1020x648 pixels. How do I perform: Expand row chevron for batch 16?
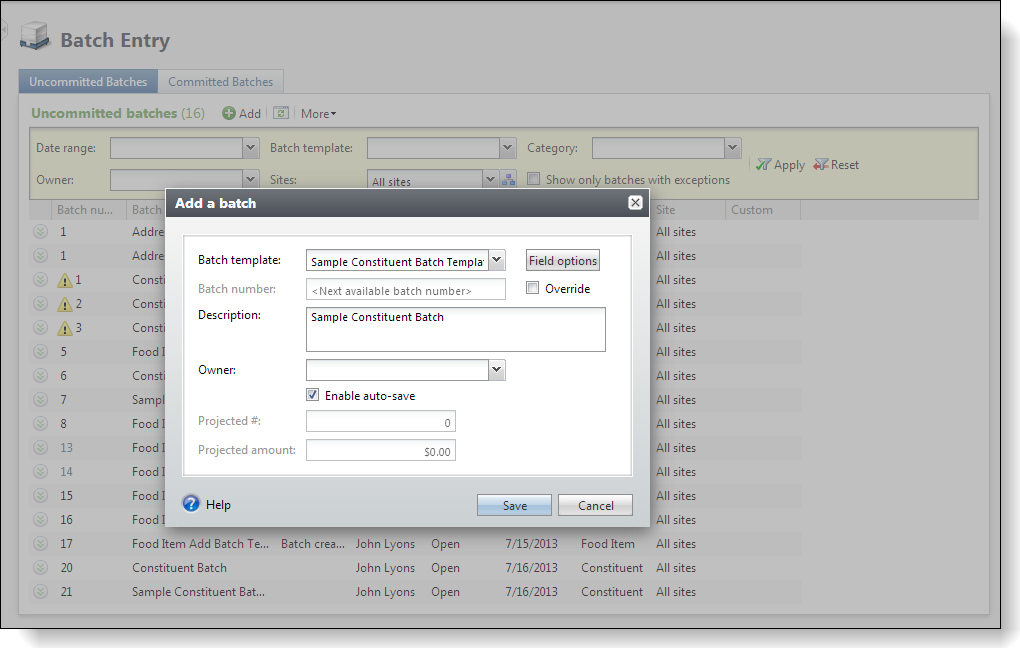pyautogui.click(x=40, y=520)
